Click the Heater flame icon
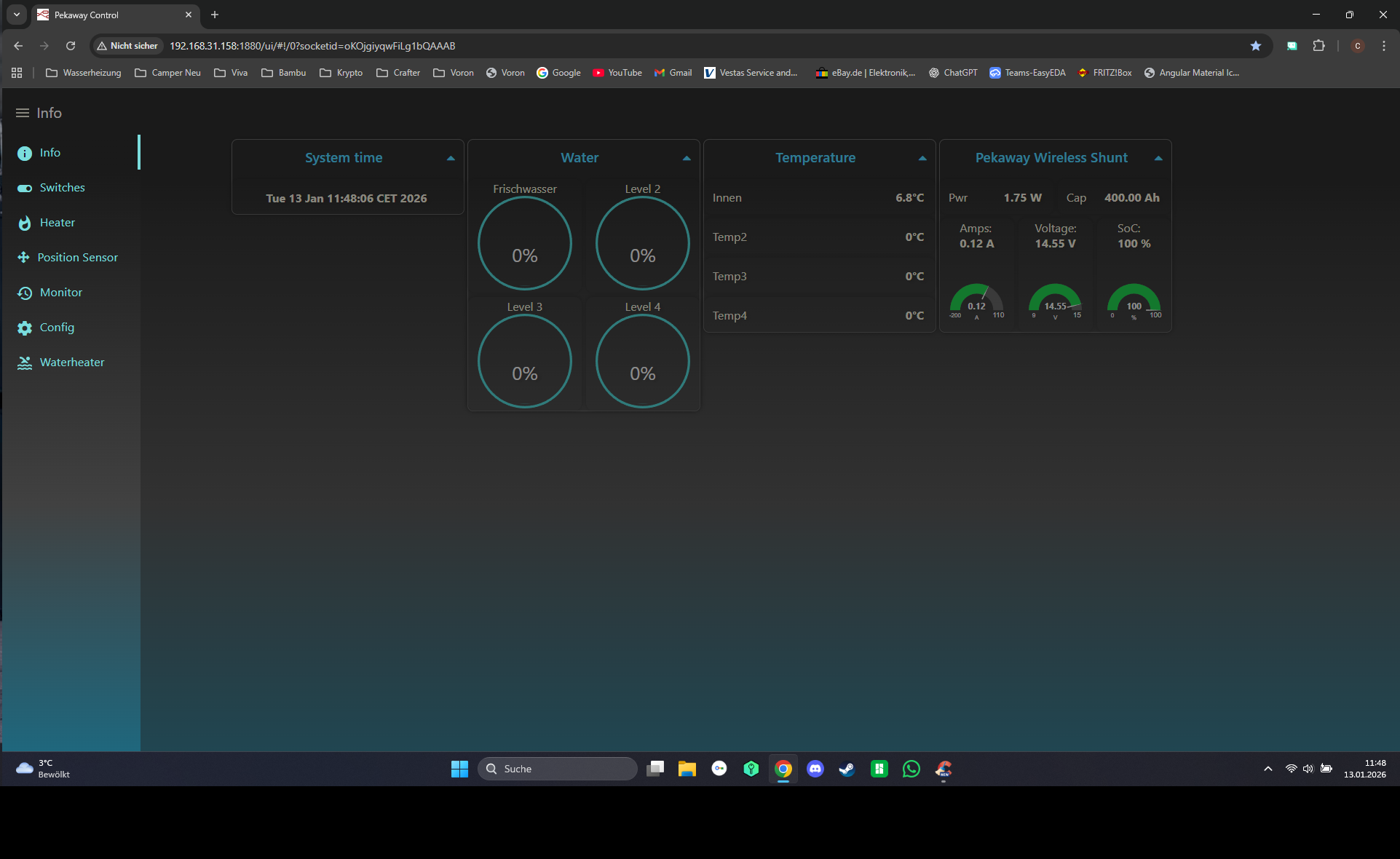Screen dimensions: 1400x859 click(x=25, y=223)
